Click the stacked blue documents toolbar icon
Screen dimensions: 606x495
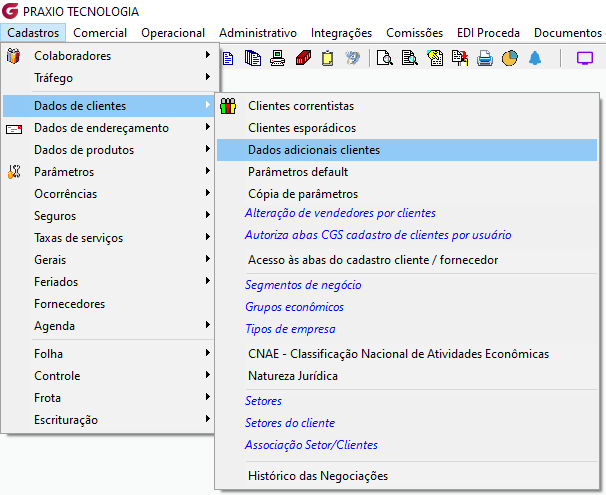coord(253,58)
